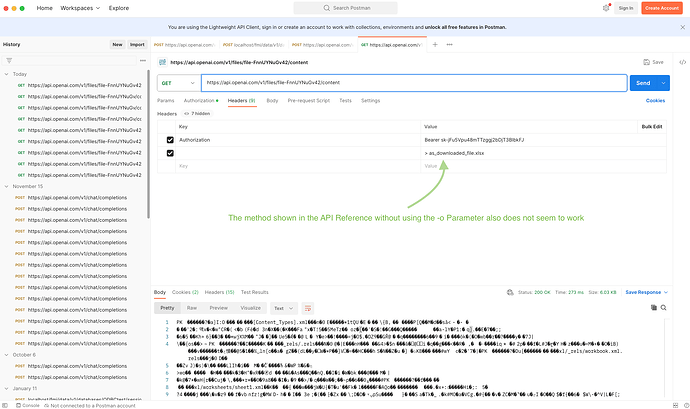Click the Send button

(x=643, y=83)
